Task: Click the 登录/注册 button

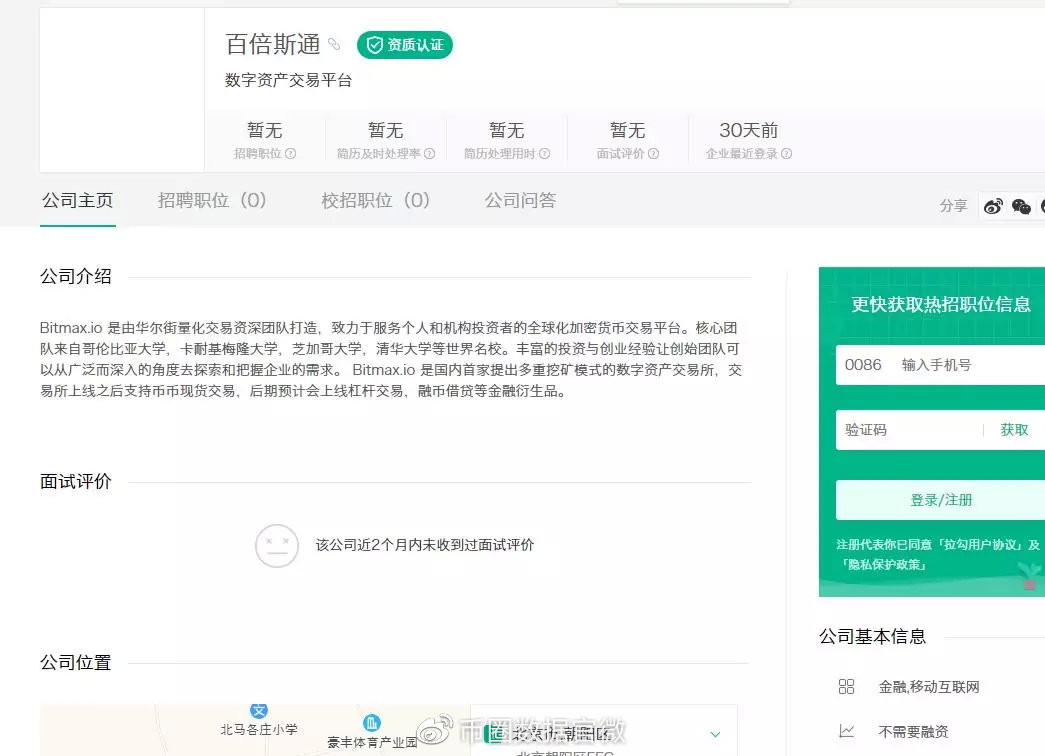Action: click(940, 500)
